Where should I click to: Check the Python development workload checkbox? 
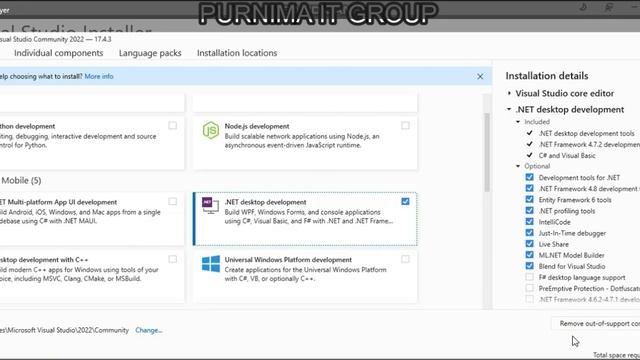[173, 125]
